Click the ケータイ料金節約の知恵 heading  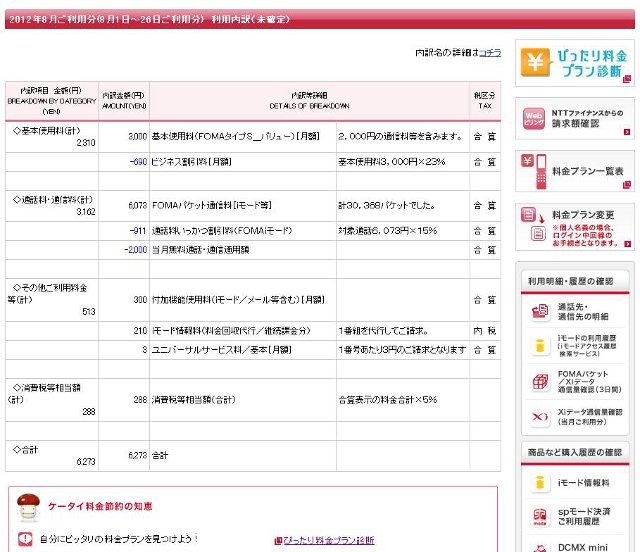click(100, 506)
